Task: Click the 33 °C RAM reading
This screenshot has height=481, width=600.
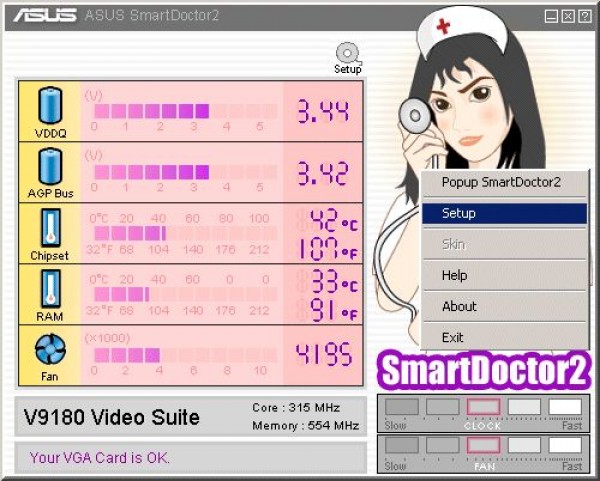Action: [334, 281]
